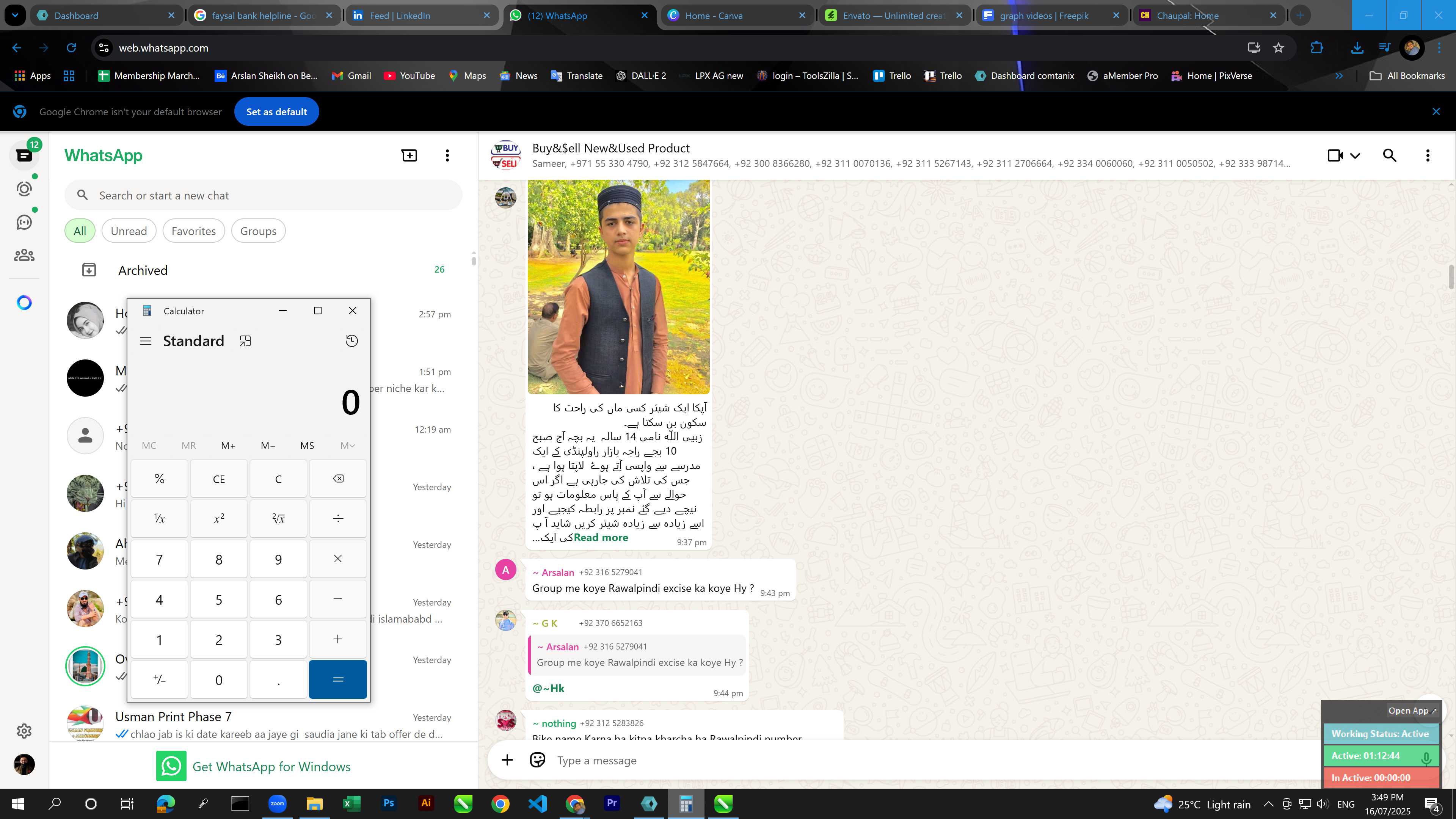Click Calculator divide key
This screenshot has height=819, width=1456.
pyautogui.click(x=338, y=518)
